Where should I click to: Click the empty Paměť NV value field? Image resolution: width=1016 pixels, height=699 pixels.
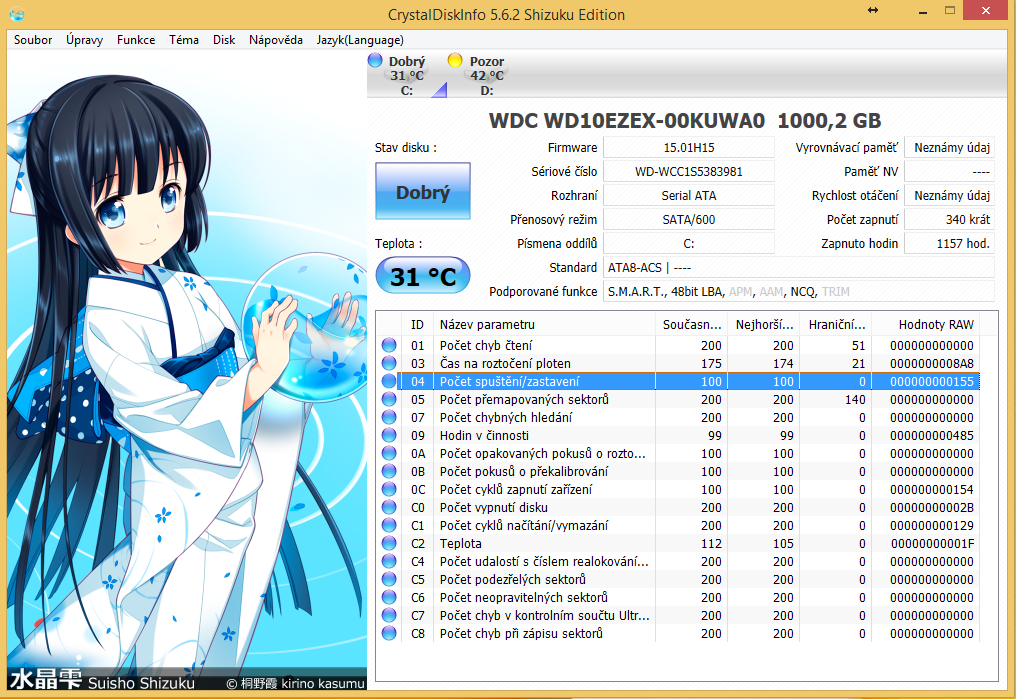949,172
